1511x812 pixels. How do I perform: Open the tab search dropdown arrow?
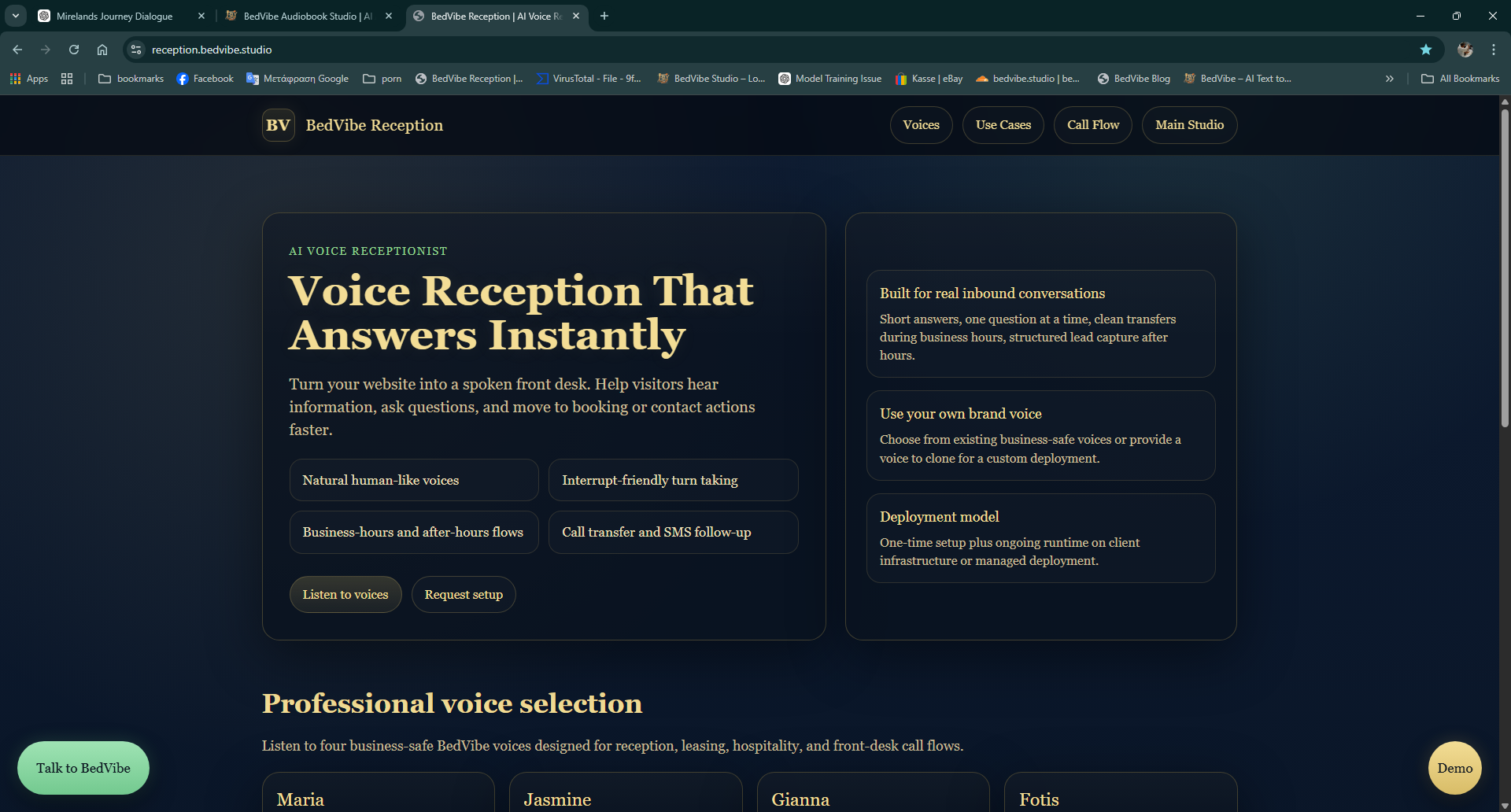[16, 16]
